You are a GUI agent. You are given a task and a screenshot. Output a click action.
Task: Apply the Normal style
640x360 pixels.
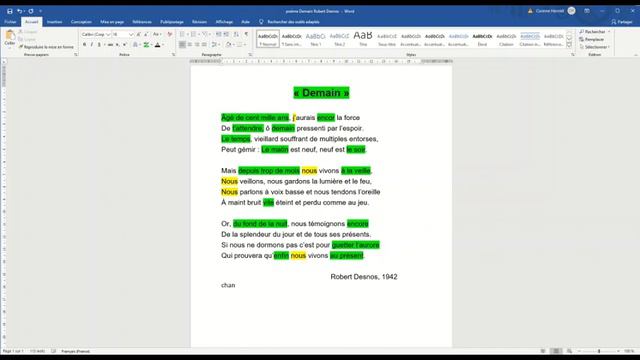click(268, 39)
